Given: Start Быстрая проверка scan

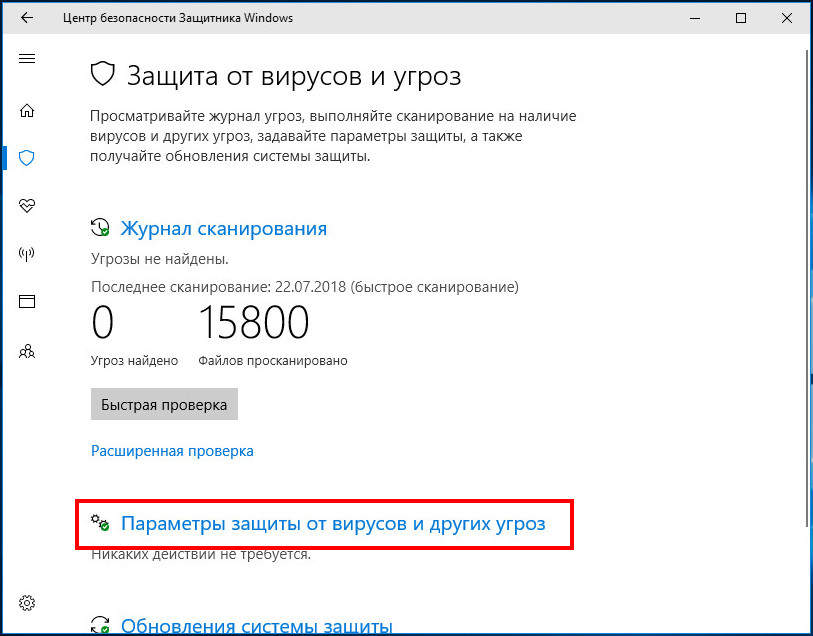Looking at the screenshot, I should pos(164,404).
